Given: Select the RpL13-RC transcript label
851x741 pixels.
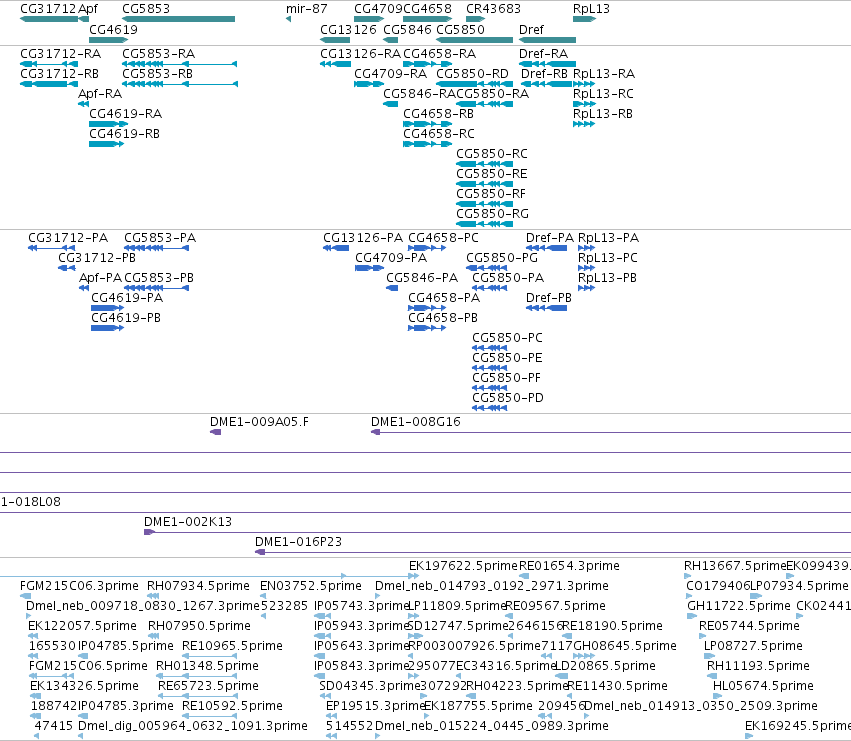Looking at the screenshot, I should click(604, 93).
